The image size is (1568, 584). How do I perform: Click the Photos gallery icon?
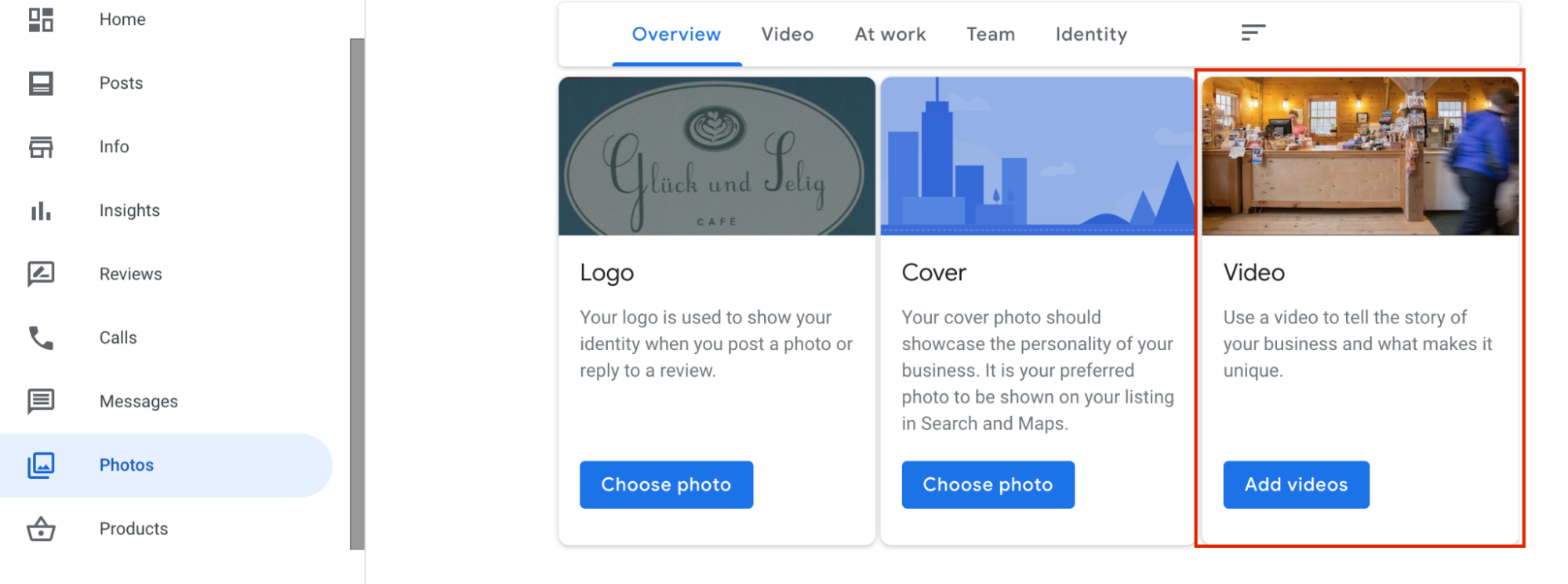point(41,465)
